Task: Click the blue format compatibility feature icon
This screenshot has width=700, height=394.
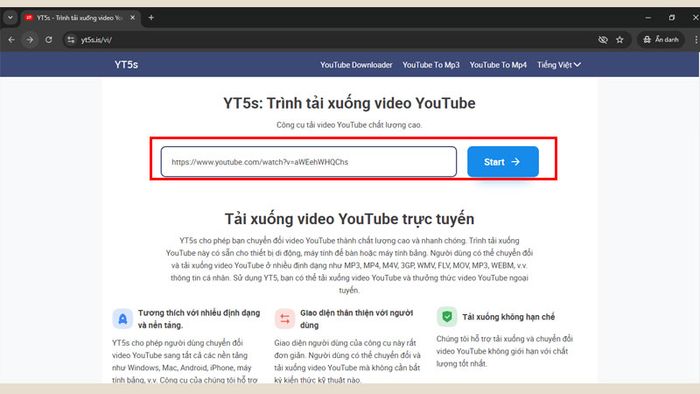Action: click(x=122, y=319)
